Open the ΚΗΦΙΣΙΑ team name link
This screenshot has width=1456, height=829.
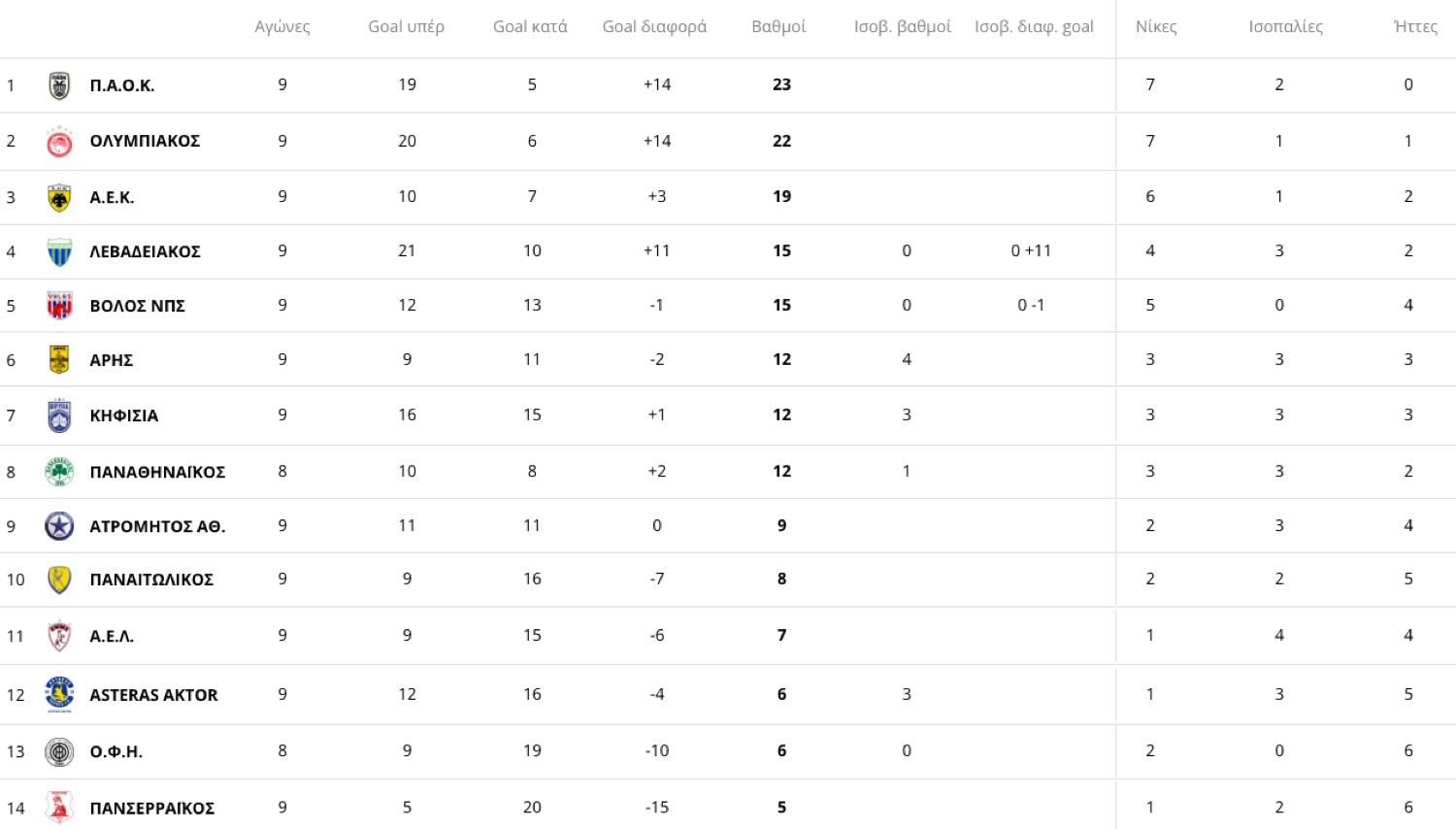(x=123, y=415)
